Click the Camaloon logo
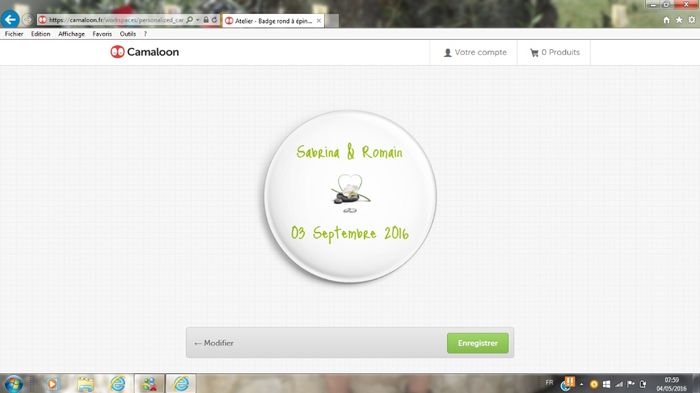 pyautogui.click(x=145, y=52)
